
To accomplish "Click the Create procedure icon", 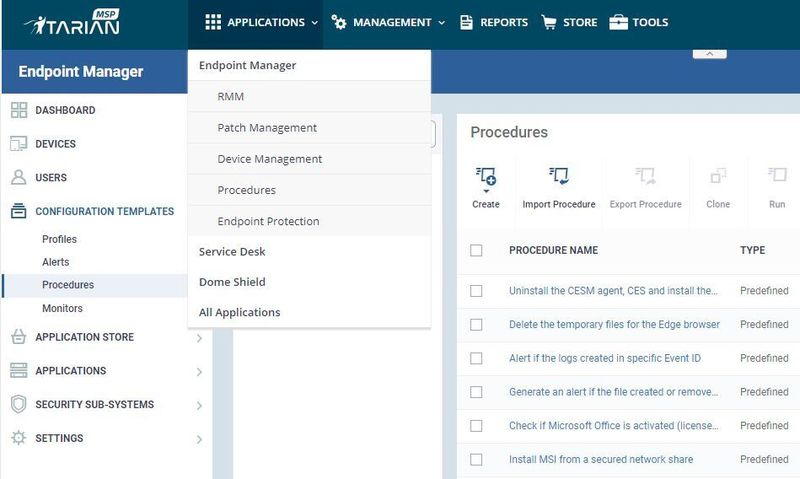I will [x=486, y=178].
